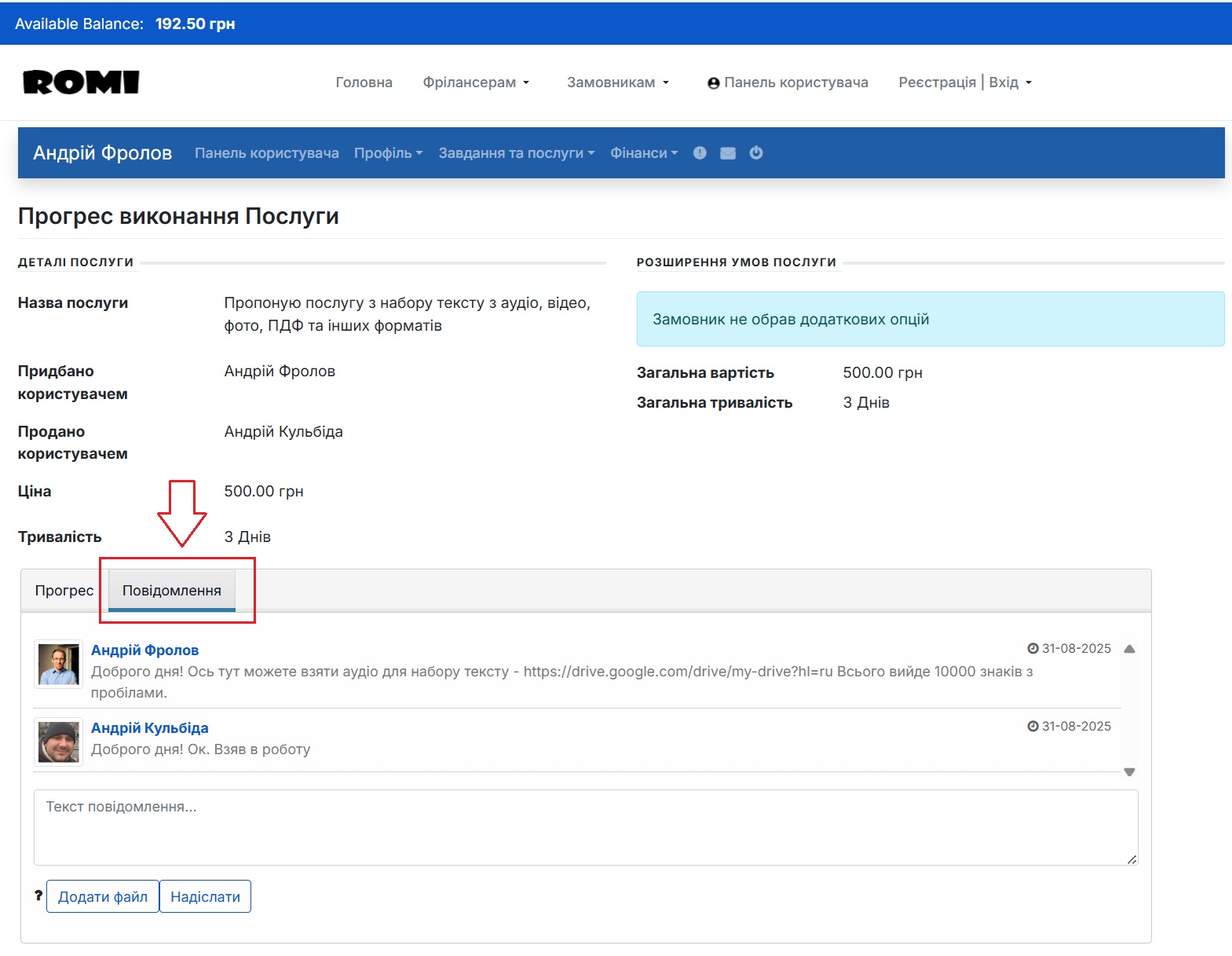1232x956 pixels.
Task: Click Андрій Фролов's avatar photo
Action: pyautogui.click(x=59, y=665)
